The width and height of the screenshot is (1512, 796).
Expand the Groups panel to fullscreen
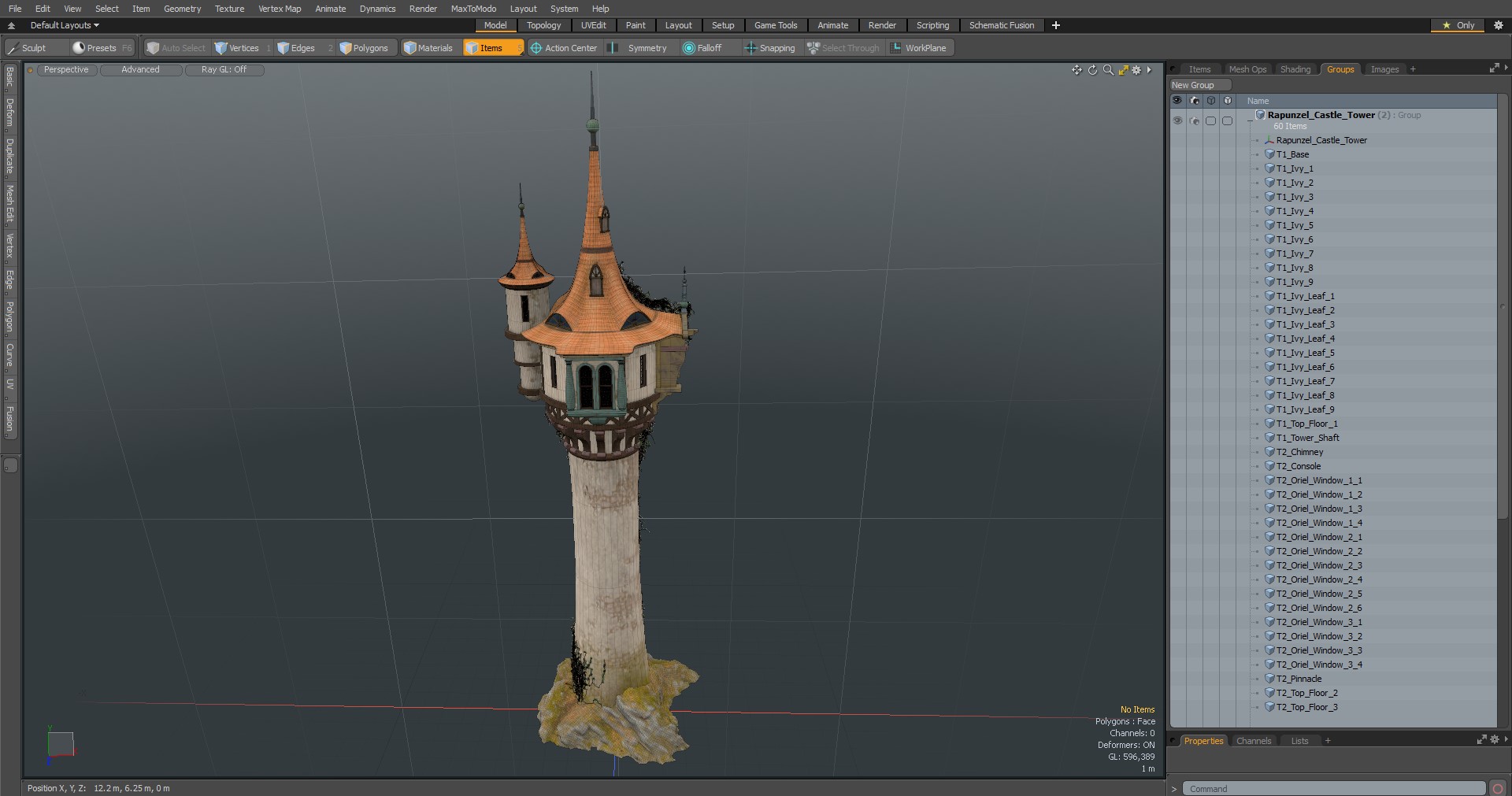pos(1494,68)
